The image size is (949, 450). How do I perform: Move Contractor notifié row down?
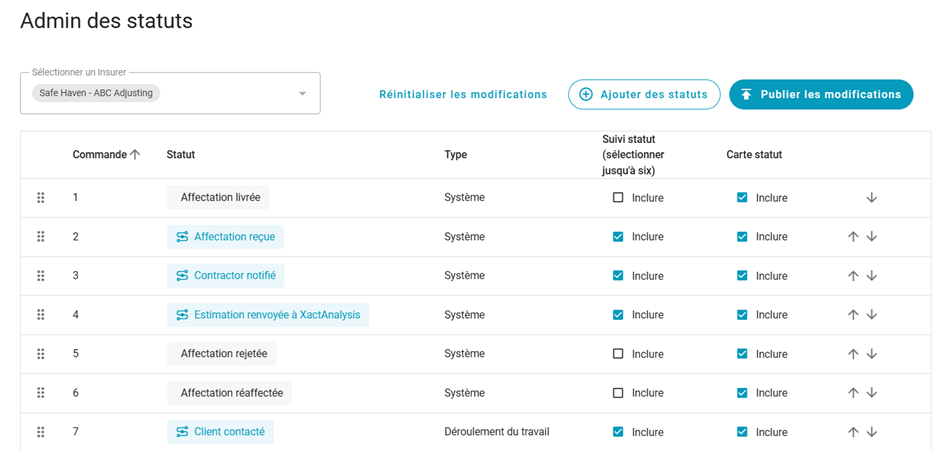pyautogui.click(x=872, y=276)
